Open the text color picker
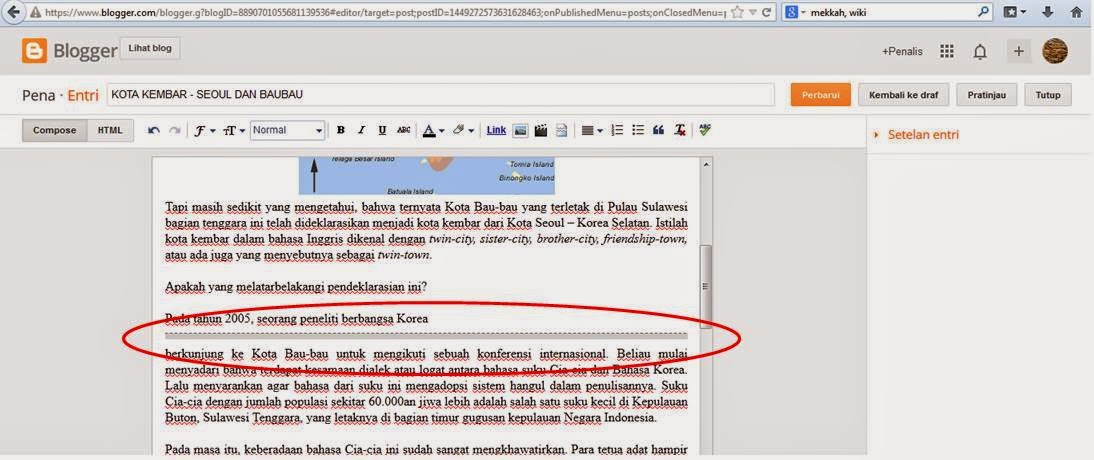Screen dimensions: 1094x460 click(433, 131)
